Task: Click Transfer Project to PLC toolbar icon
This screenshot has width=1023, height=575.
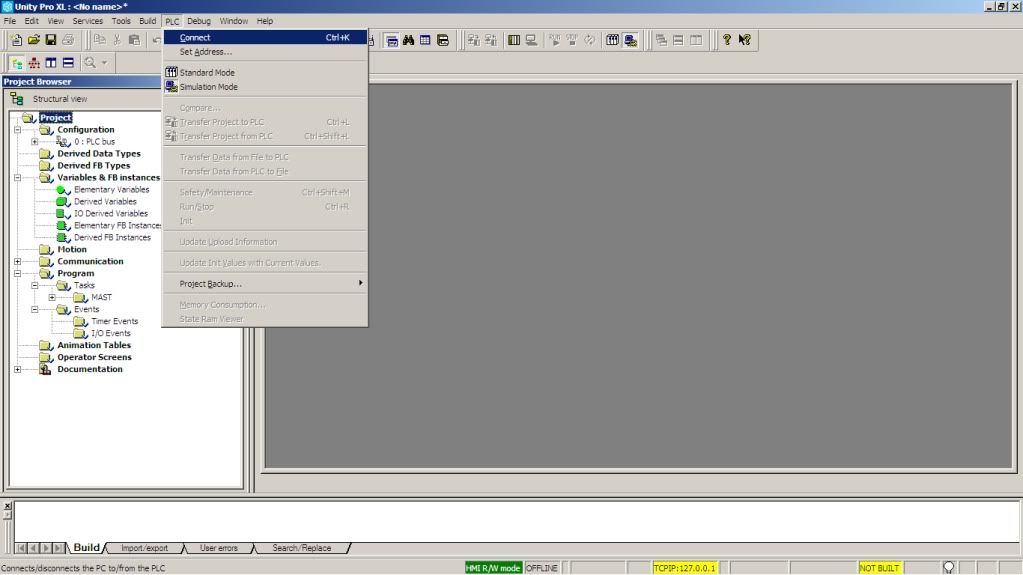Action: (x=473, y=40)
